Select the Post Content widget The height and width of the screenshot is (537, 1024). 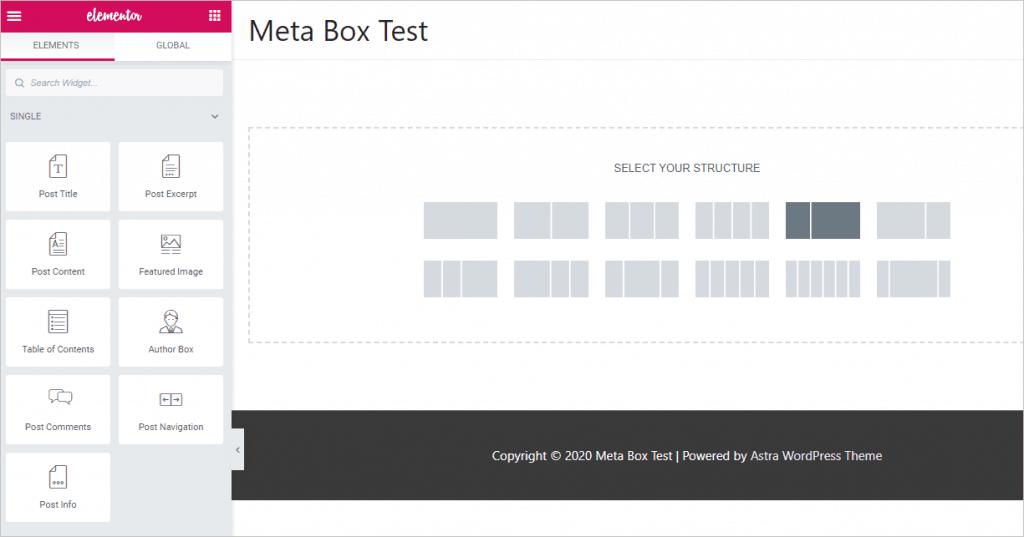click(x=58, y=254)
